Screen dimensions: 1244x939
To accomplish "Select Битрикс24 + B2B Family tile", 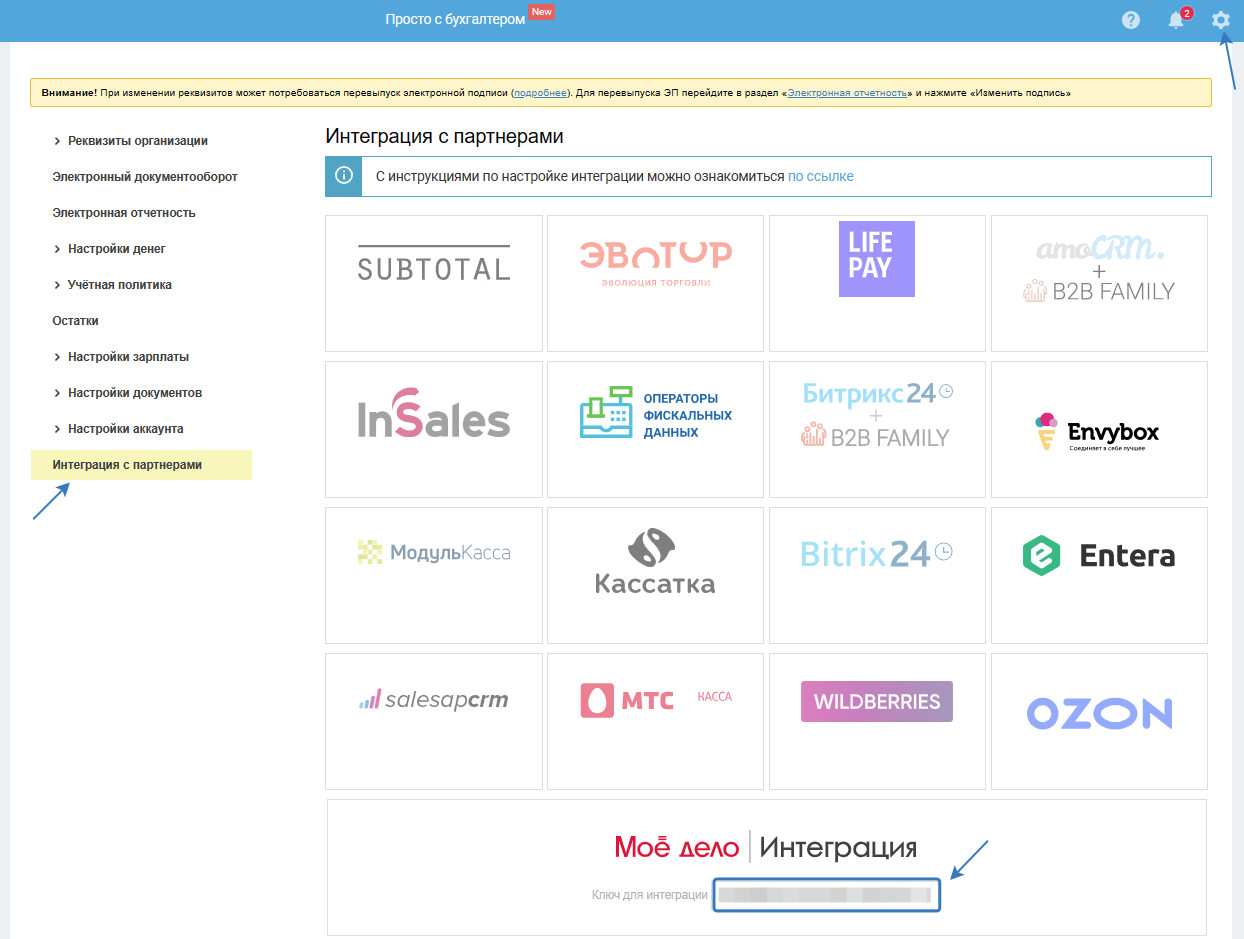I will coord(877,429).
